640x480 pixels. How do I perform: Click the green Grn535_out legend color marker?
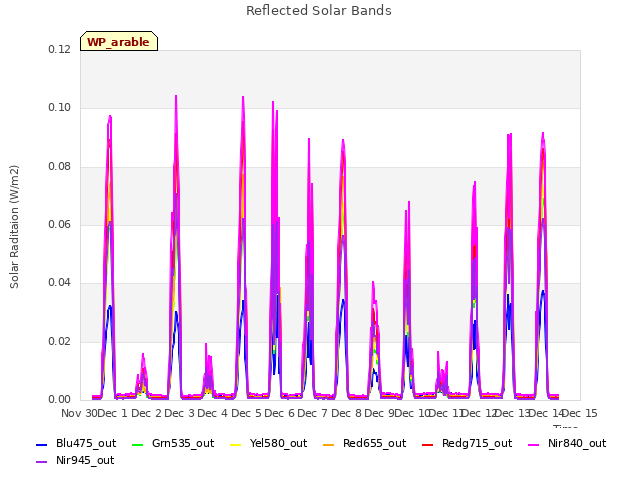[x=138, y=444]
